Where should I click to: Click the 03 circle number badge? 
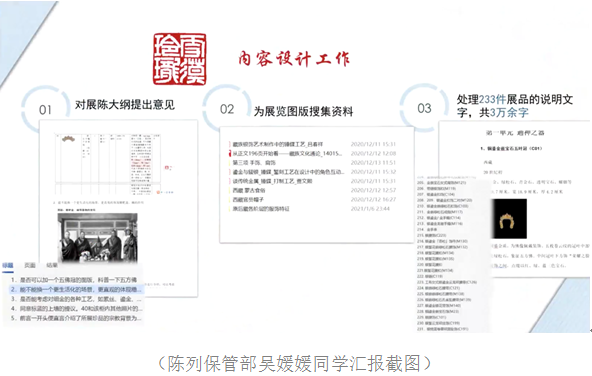[424, 108]
